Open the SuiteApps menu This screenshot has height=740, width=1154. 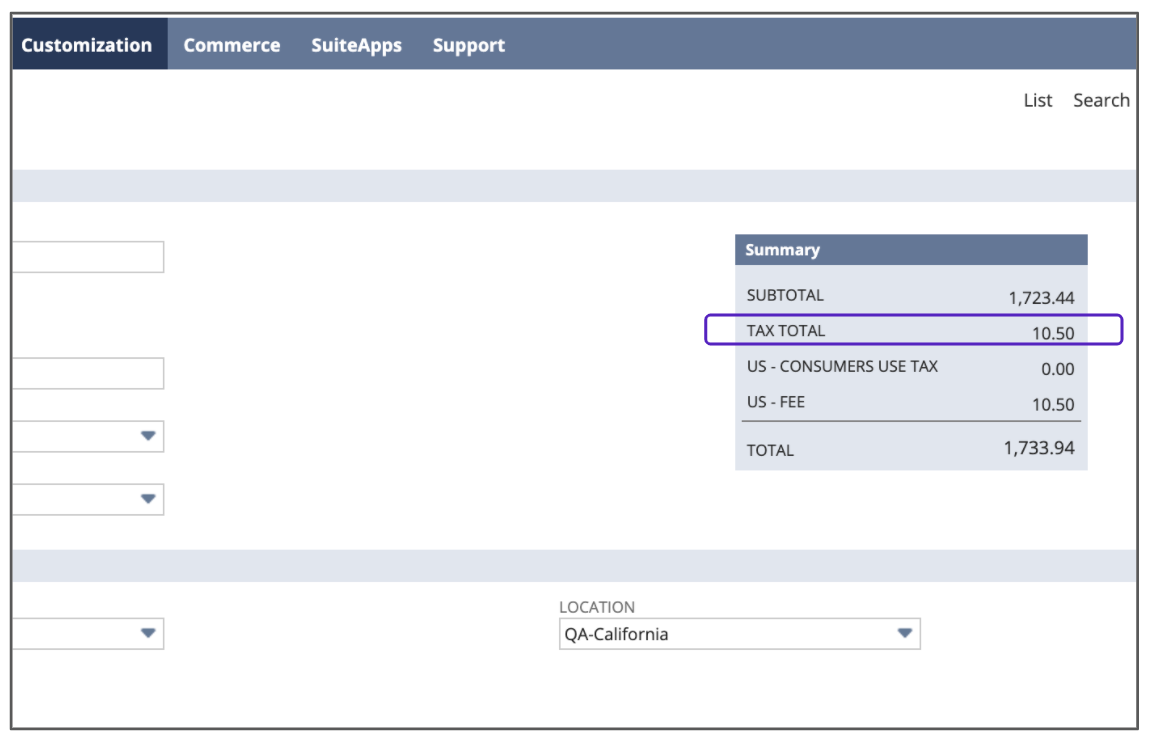[356, 45]
